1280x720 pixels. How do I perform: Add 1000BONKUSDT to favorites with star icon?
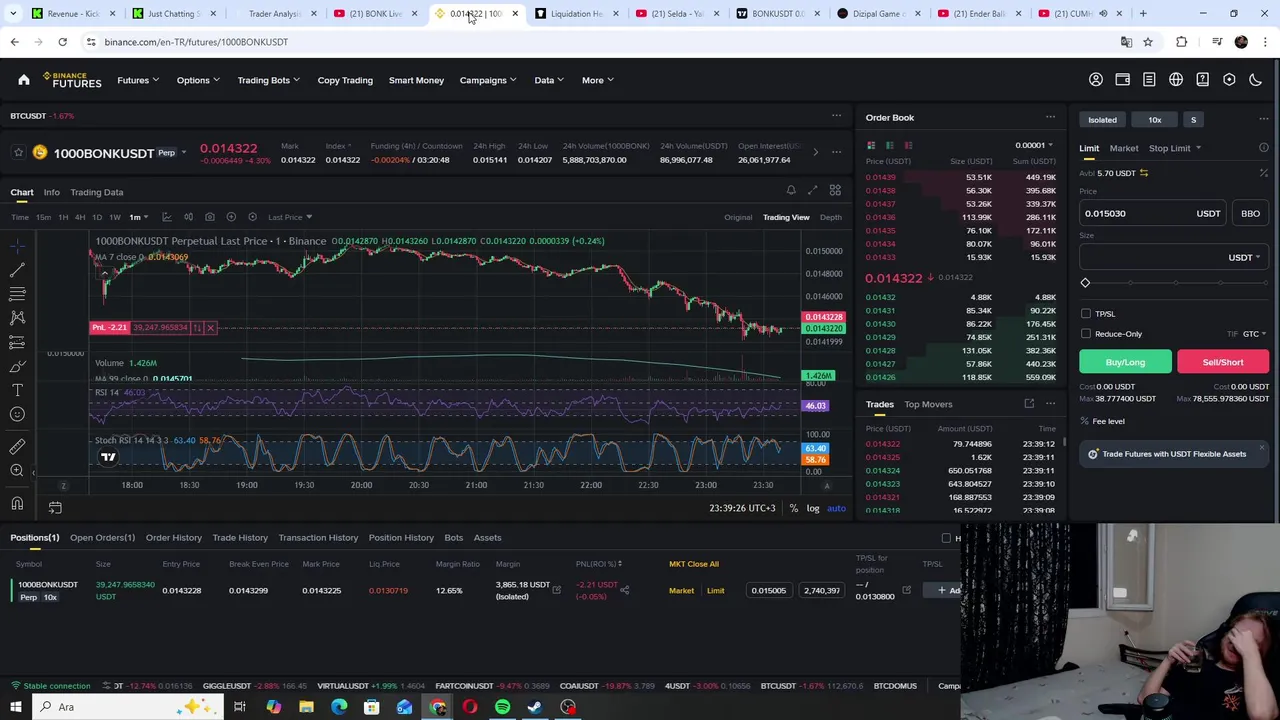click(18, 153)
